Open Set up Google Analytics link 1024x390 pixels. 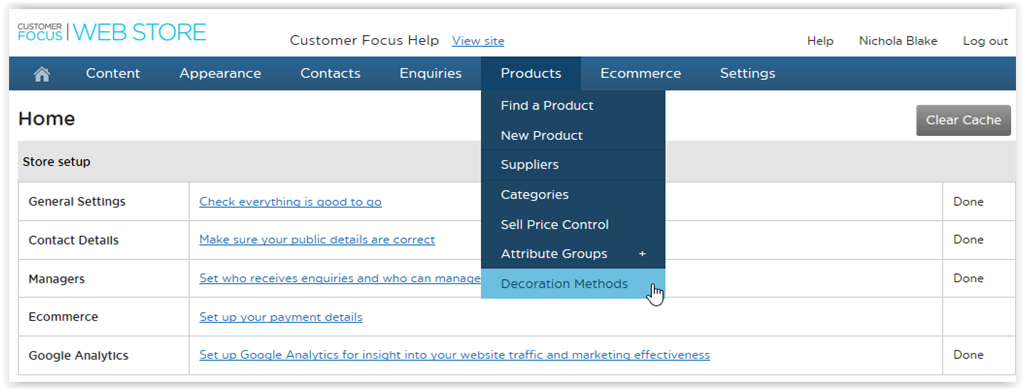click(x=455, y=355)
